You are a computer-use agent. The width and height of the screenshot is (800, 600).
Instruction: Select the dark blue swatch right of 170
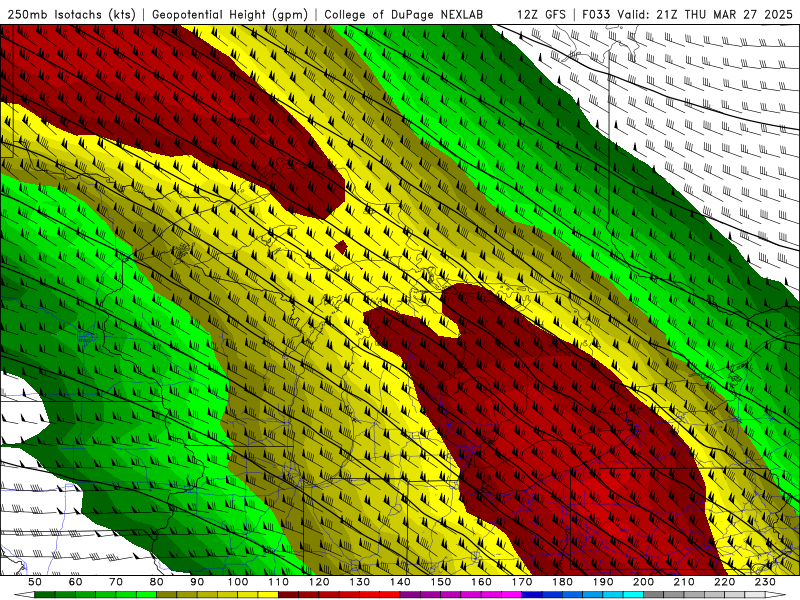(532, 595)
